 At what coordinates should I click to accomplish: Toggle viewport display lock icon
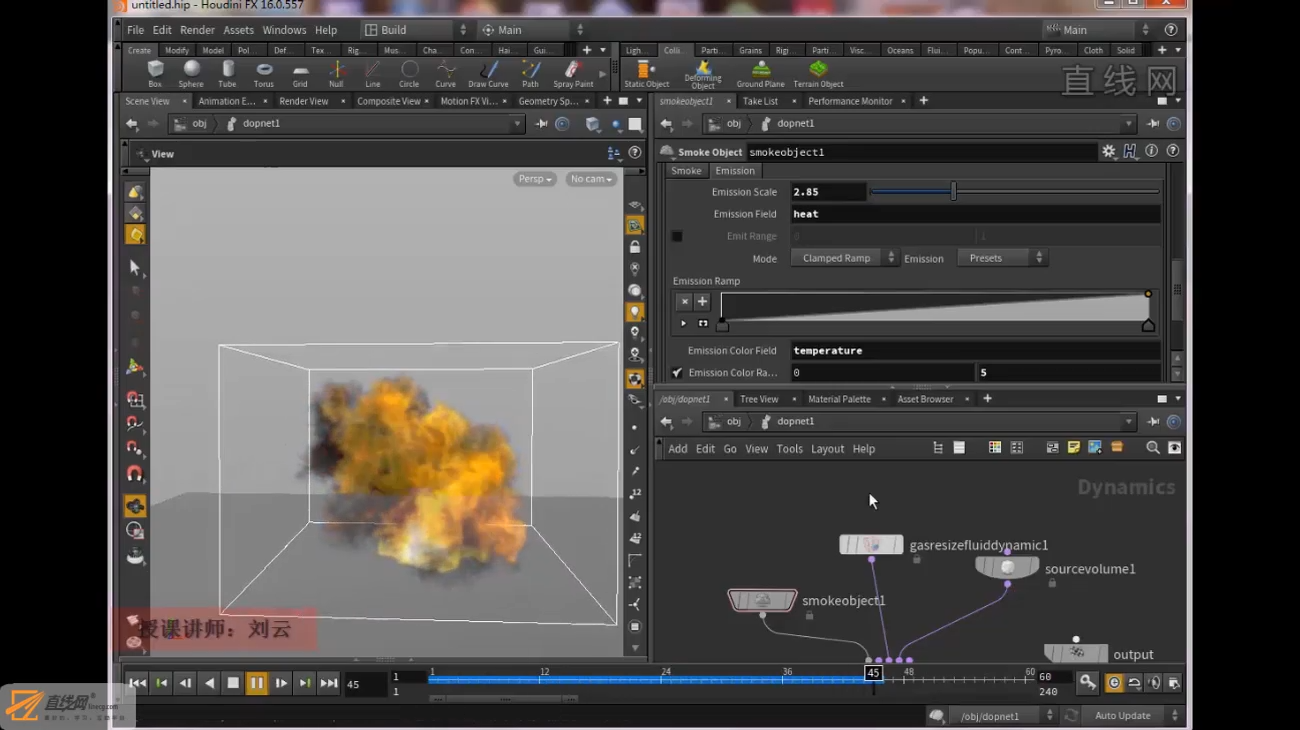(634, 247)
